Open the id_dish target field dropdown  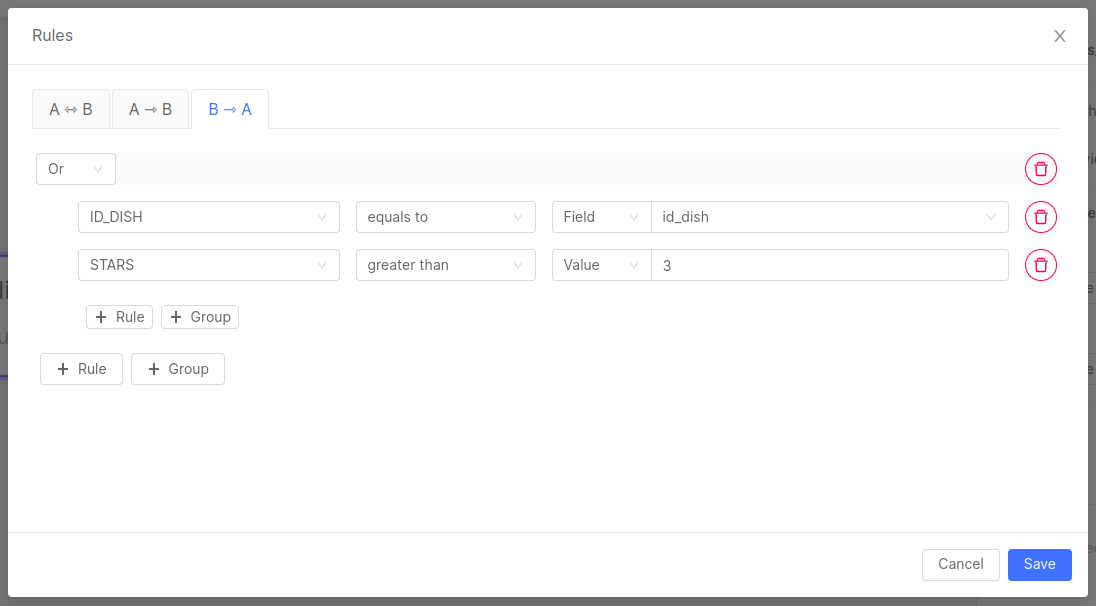click(x=830, y=217)
